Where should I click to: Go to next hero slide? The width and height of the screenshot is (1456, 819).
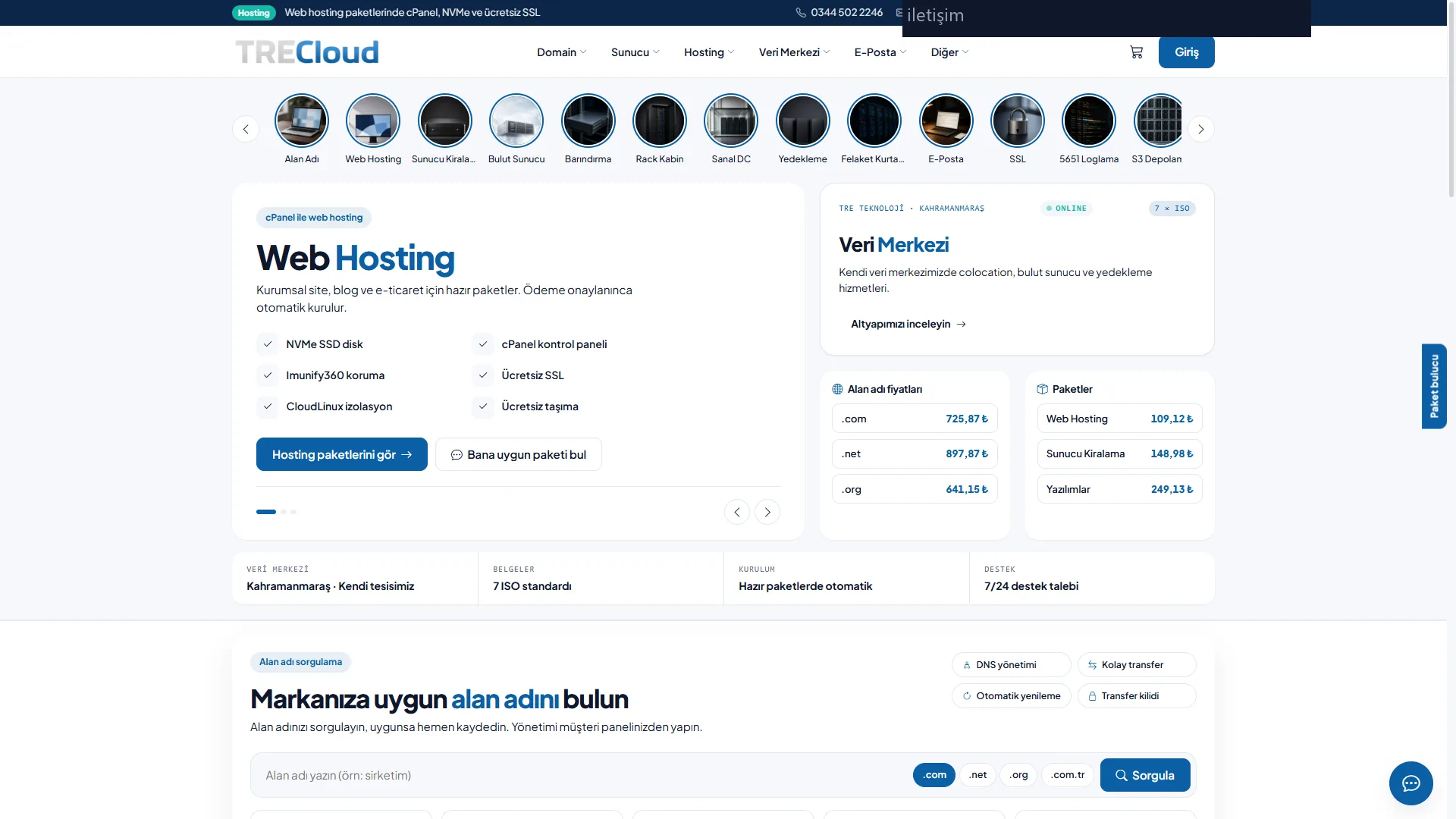pos(767,512)
